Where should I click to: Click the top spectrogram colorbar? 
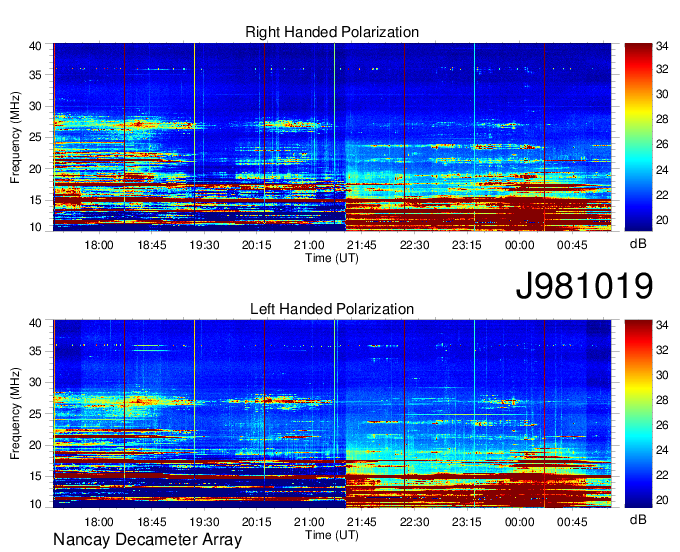point(638,137)
